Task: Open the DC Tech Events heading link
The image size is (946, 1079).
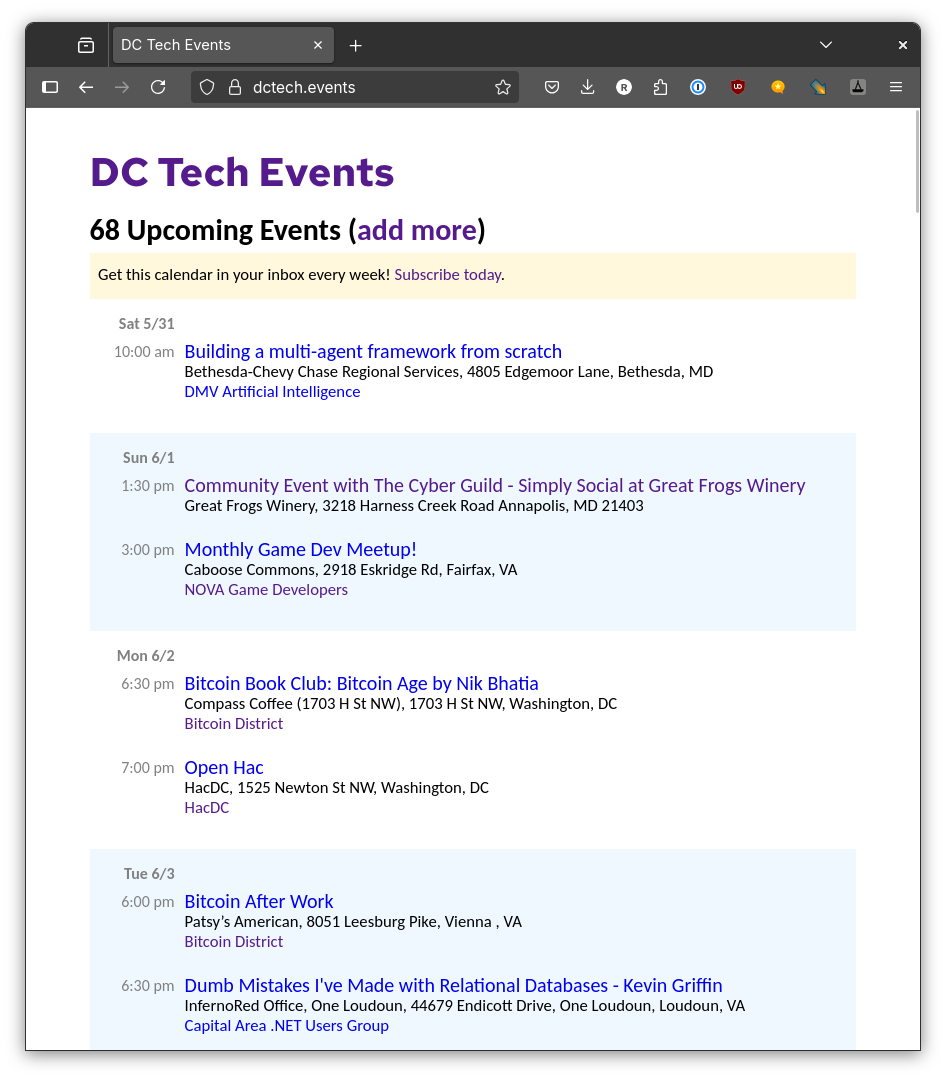Action: (242, 172)
